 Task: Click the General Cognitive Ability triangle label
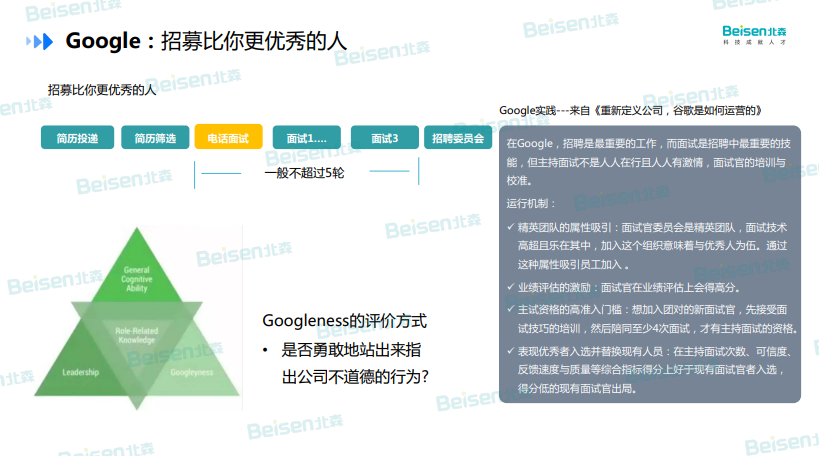(x=137, y=279)
